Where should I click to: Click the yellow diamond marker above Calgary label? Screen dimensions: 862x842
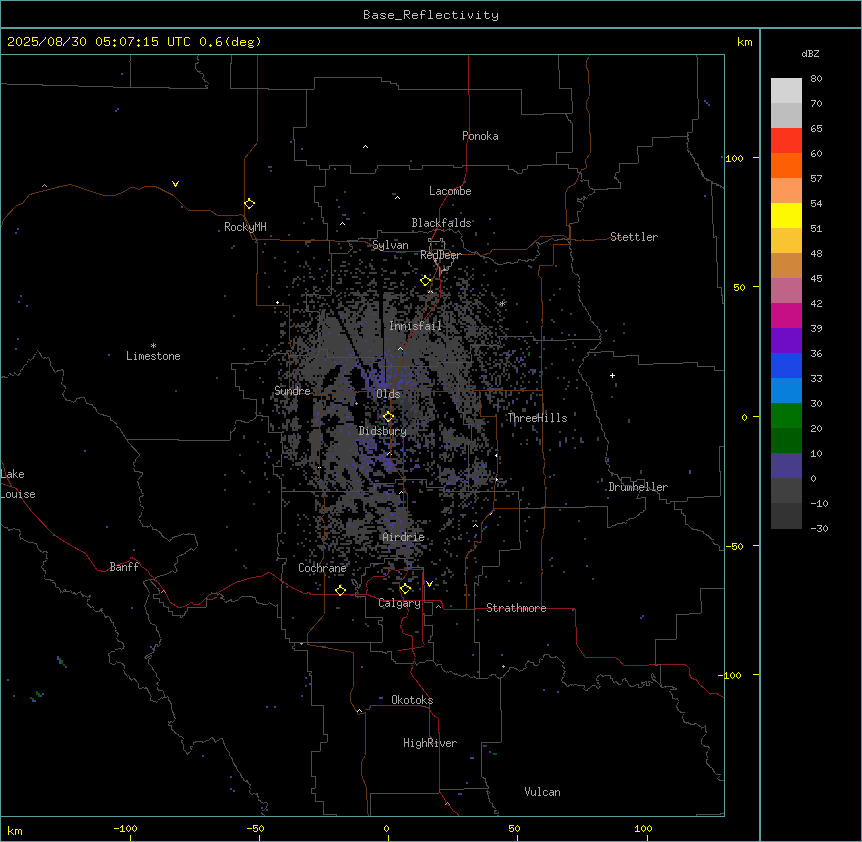coord(405,589)
